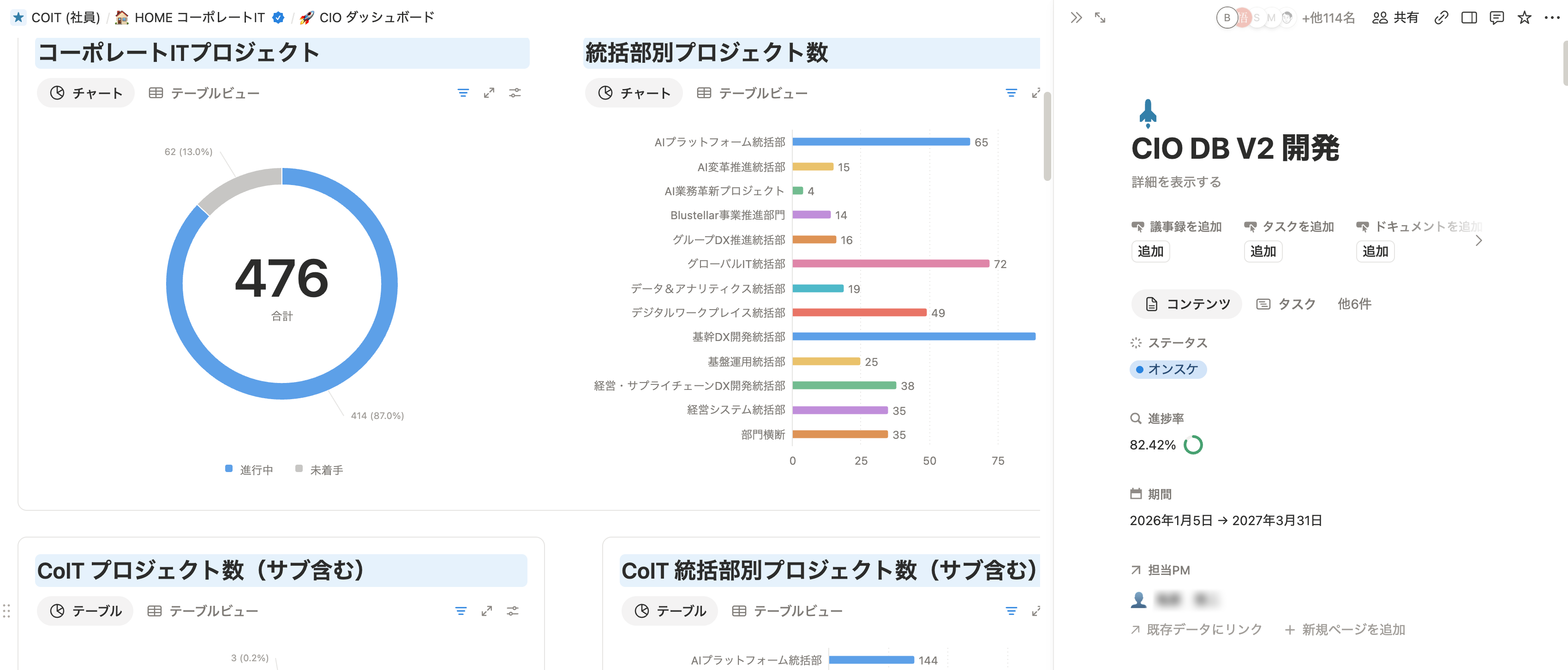Switch peek layout using the side panel icon
Image resolution: width=1568 pixels, height=670 pixels.
(x=1469, y=18)
